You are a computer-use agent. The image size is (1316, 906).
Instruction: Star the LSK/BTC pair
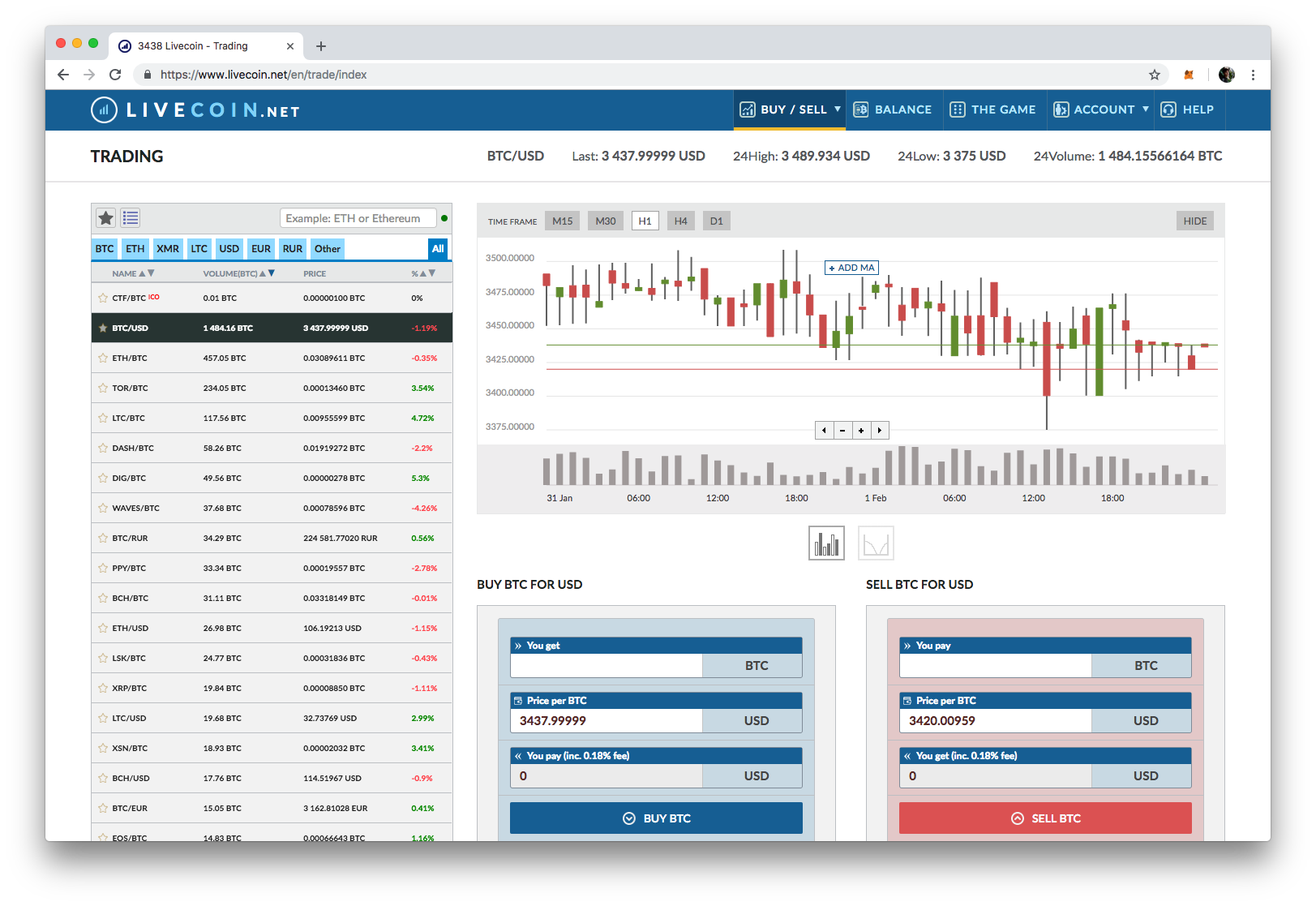[x=103, y=658]
